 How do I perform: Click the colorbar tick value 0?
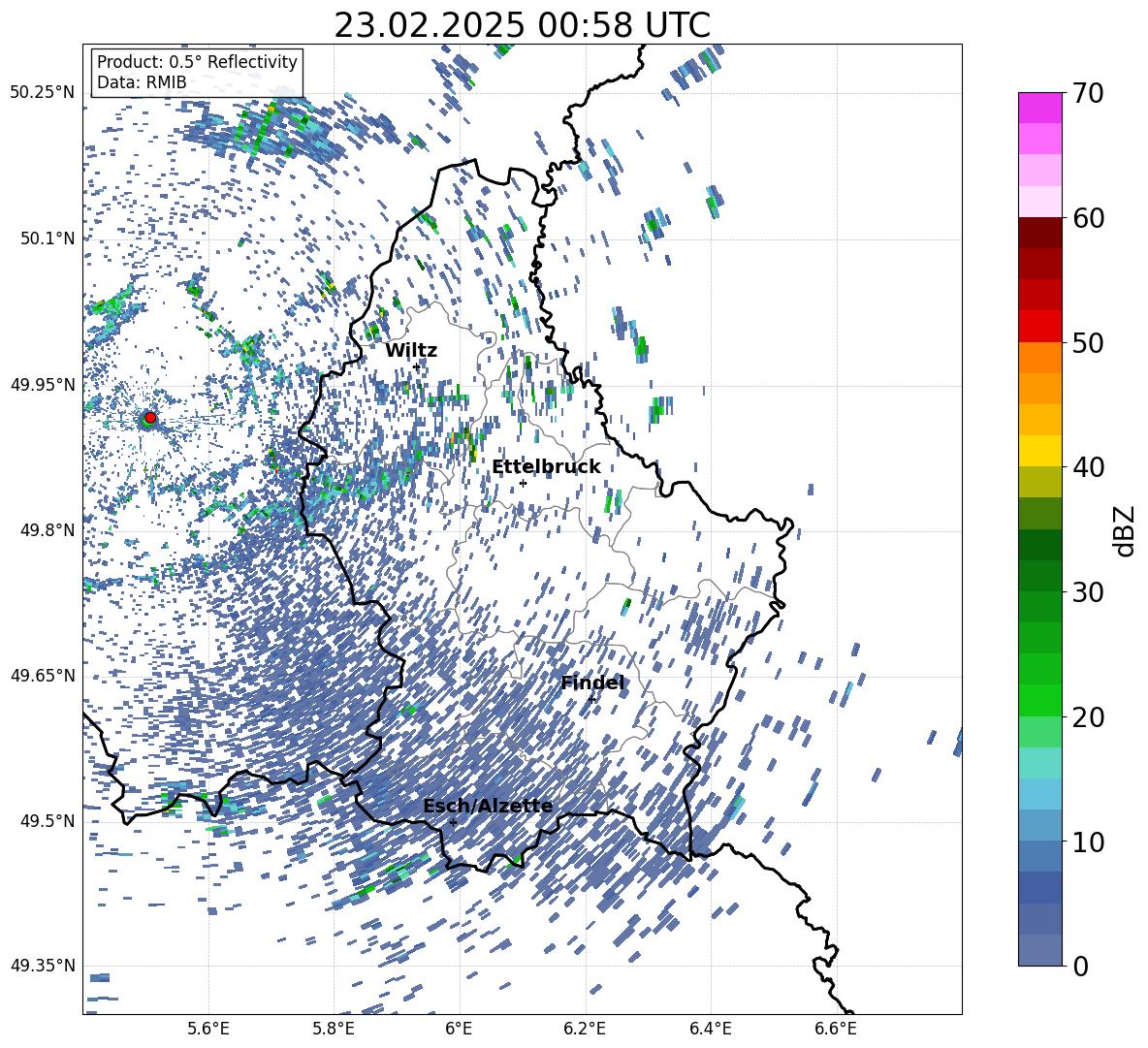pyautogui.click(x=1080, y=966)
